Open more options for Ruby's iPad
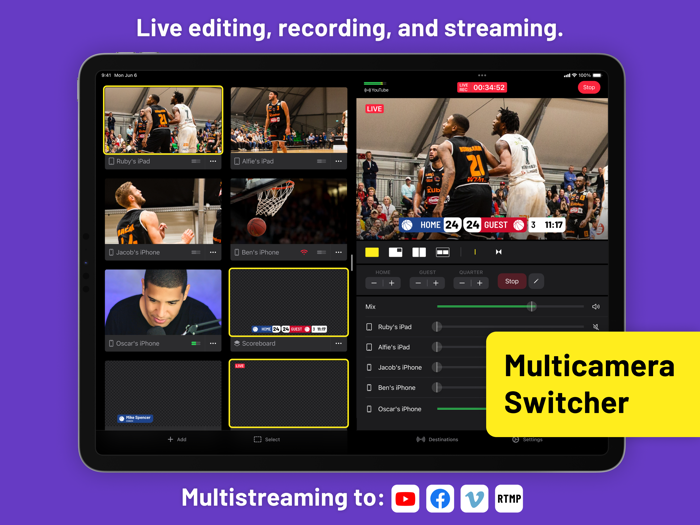 click(x=213, y=161)
